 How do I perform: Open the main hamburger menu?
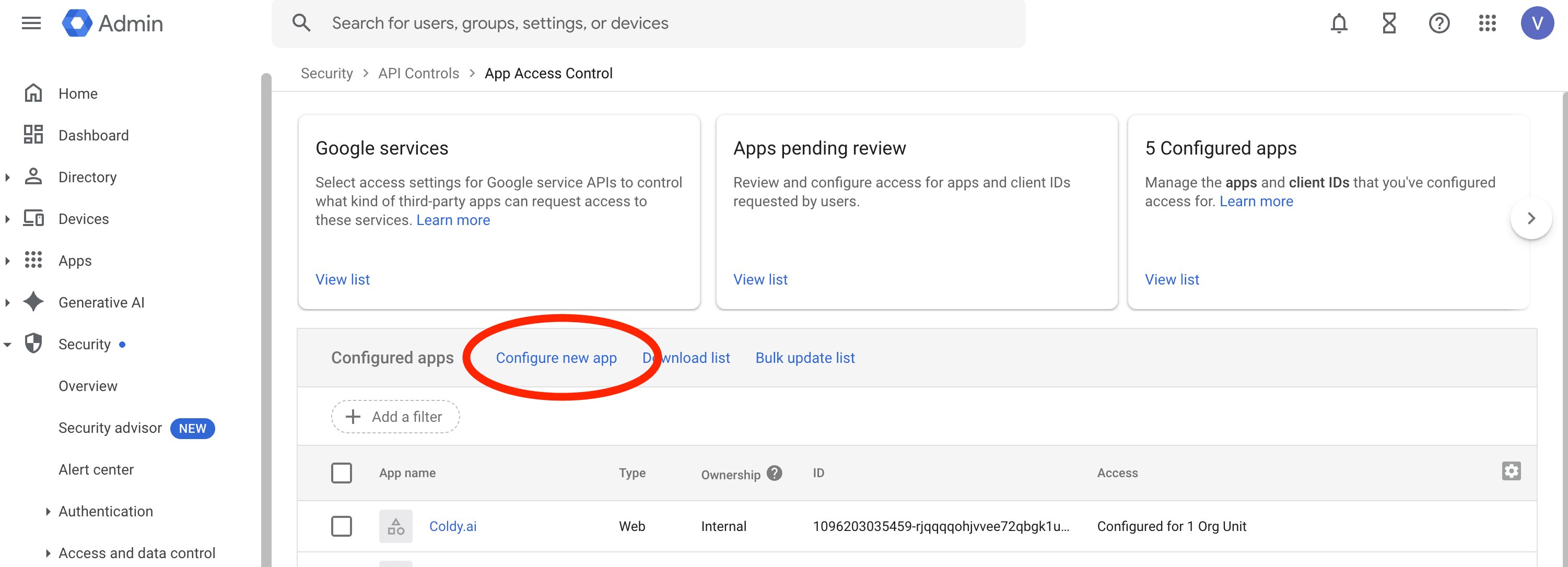[x=31, y=23]
